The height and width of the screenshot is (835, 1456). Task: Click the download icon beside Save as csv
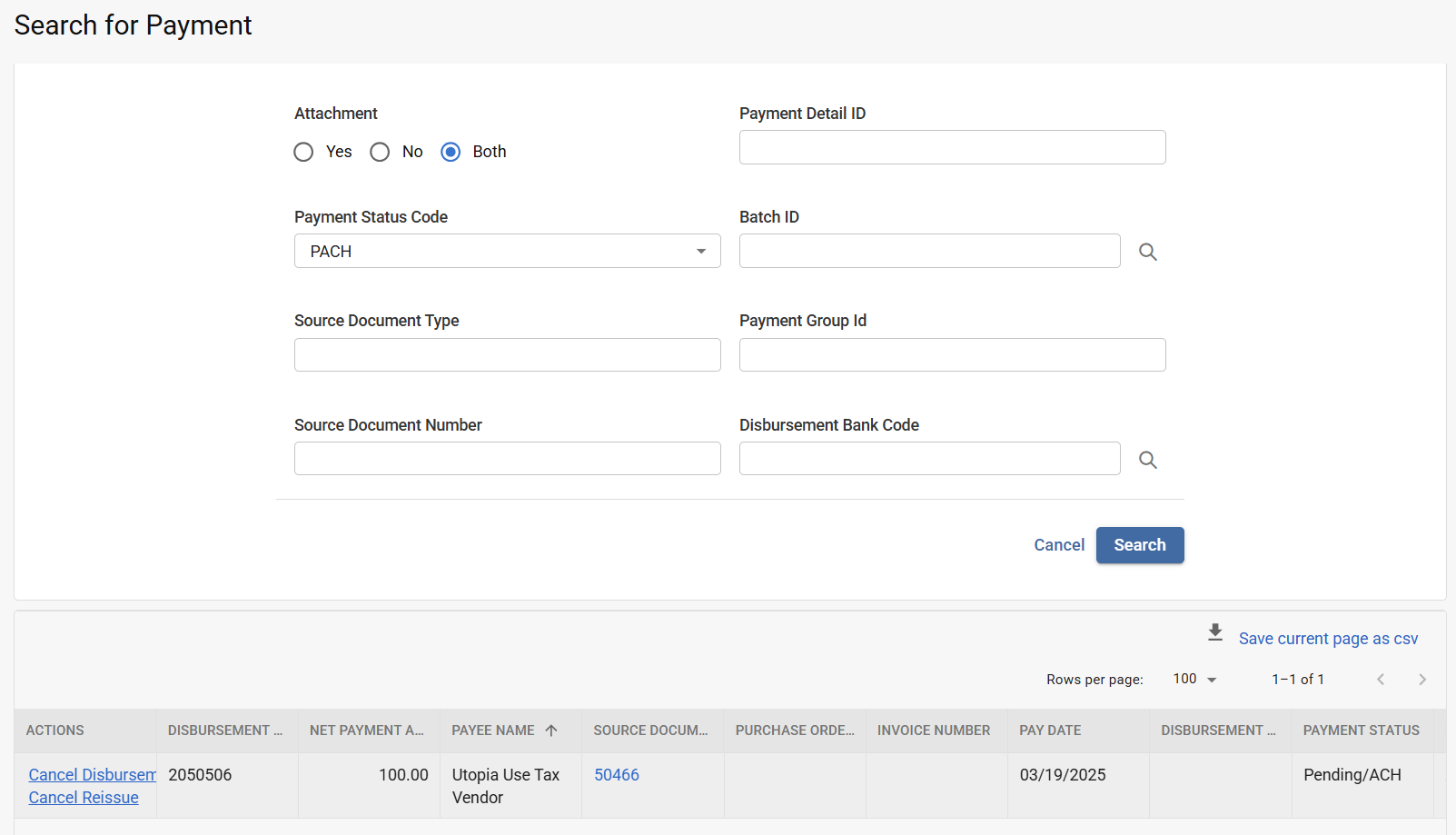click(1214, 633)
